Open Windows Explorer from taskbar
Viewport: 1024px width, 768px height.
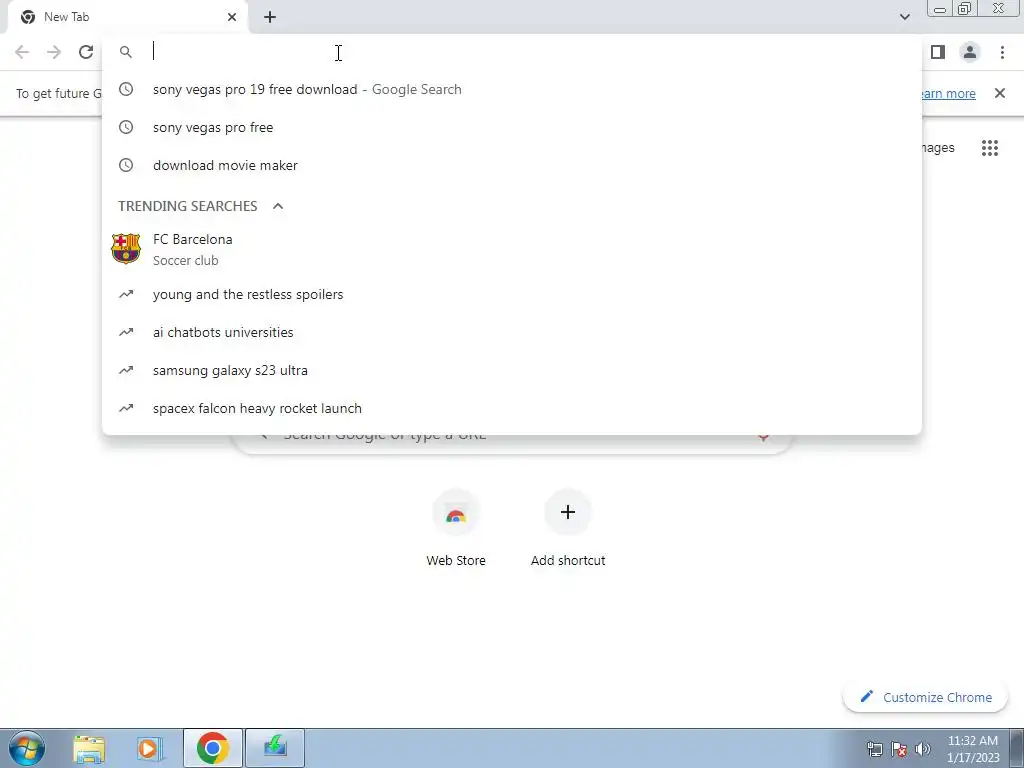[x=89, y=748]
